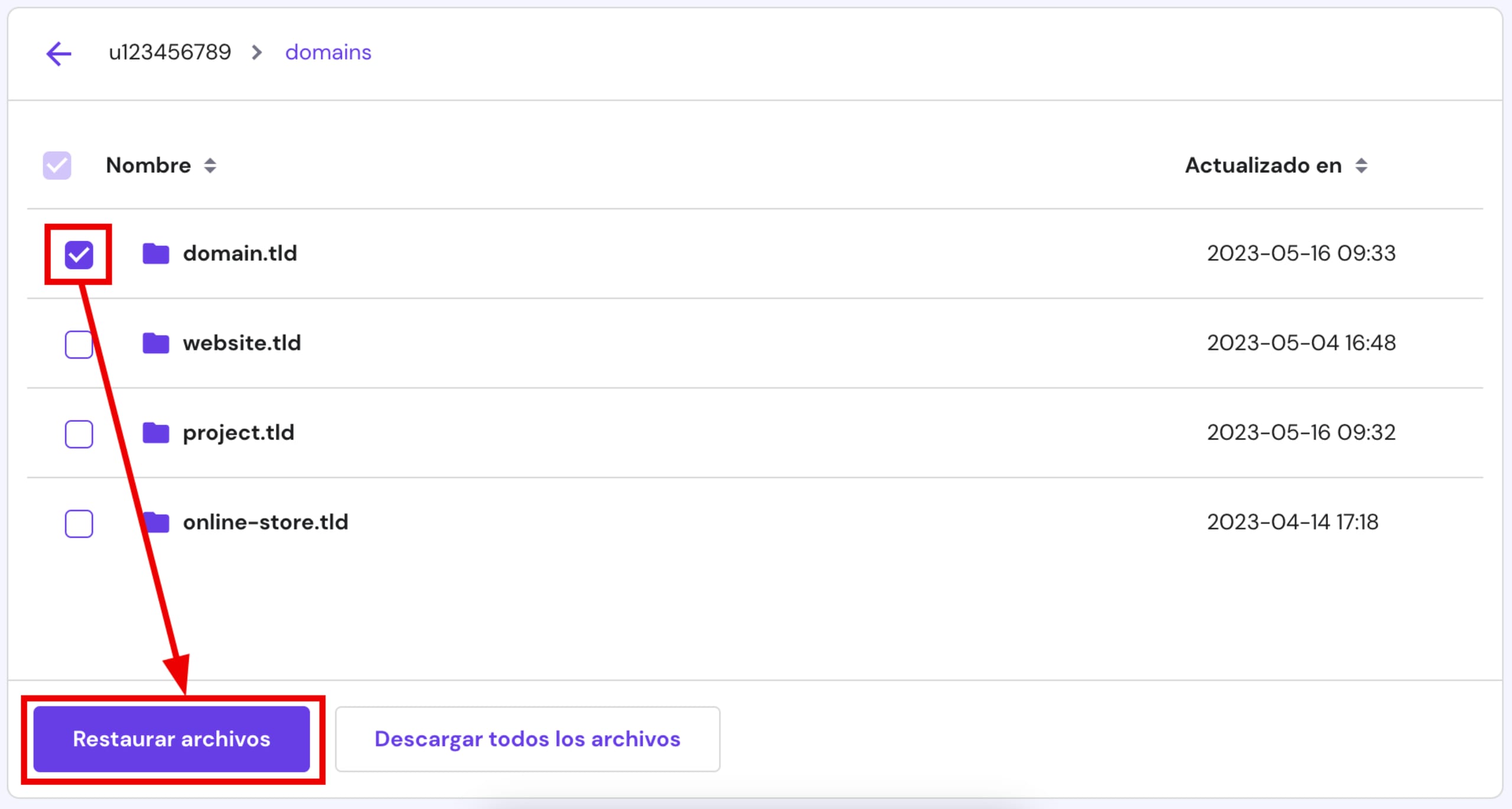Open u123456789 breadcrumb folder
This screenshot has width=1512, height=809.
point(170,53)
